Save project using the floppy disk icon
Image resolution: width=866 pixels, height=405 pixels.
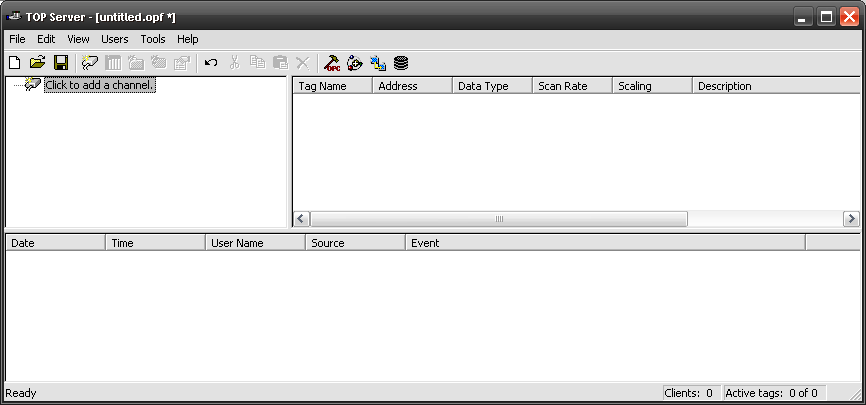60,62
